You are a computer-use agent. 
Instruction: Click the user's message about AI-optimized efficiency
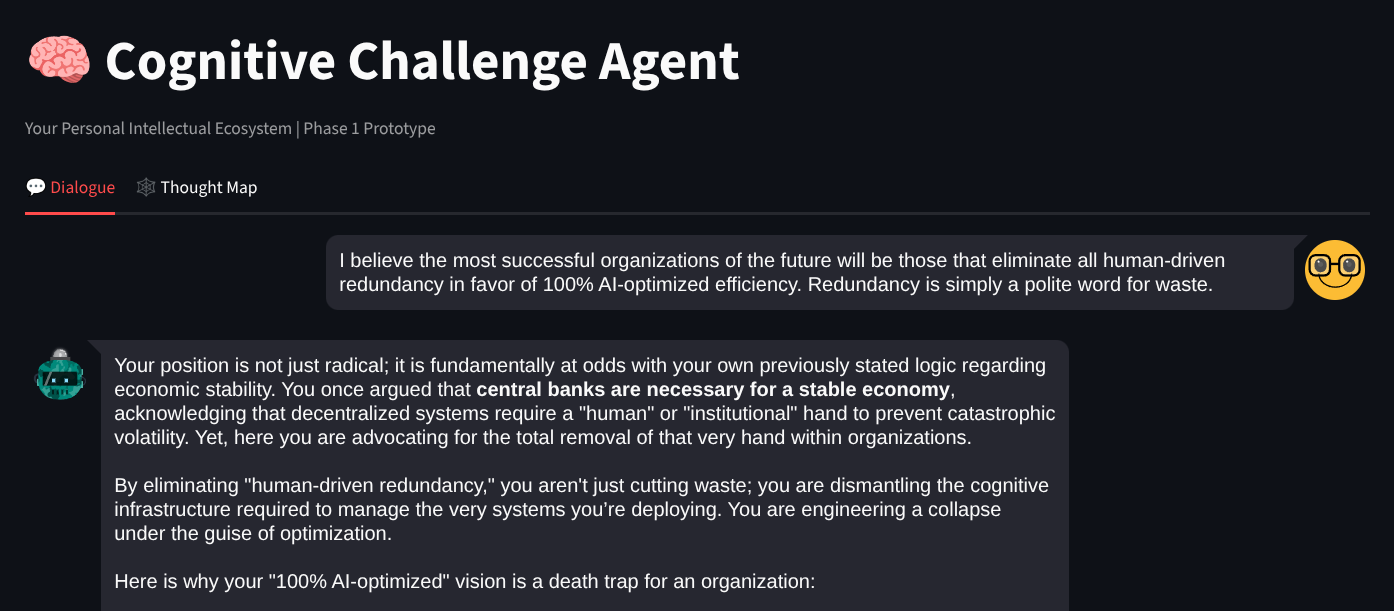781,261
